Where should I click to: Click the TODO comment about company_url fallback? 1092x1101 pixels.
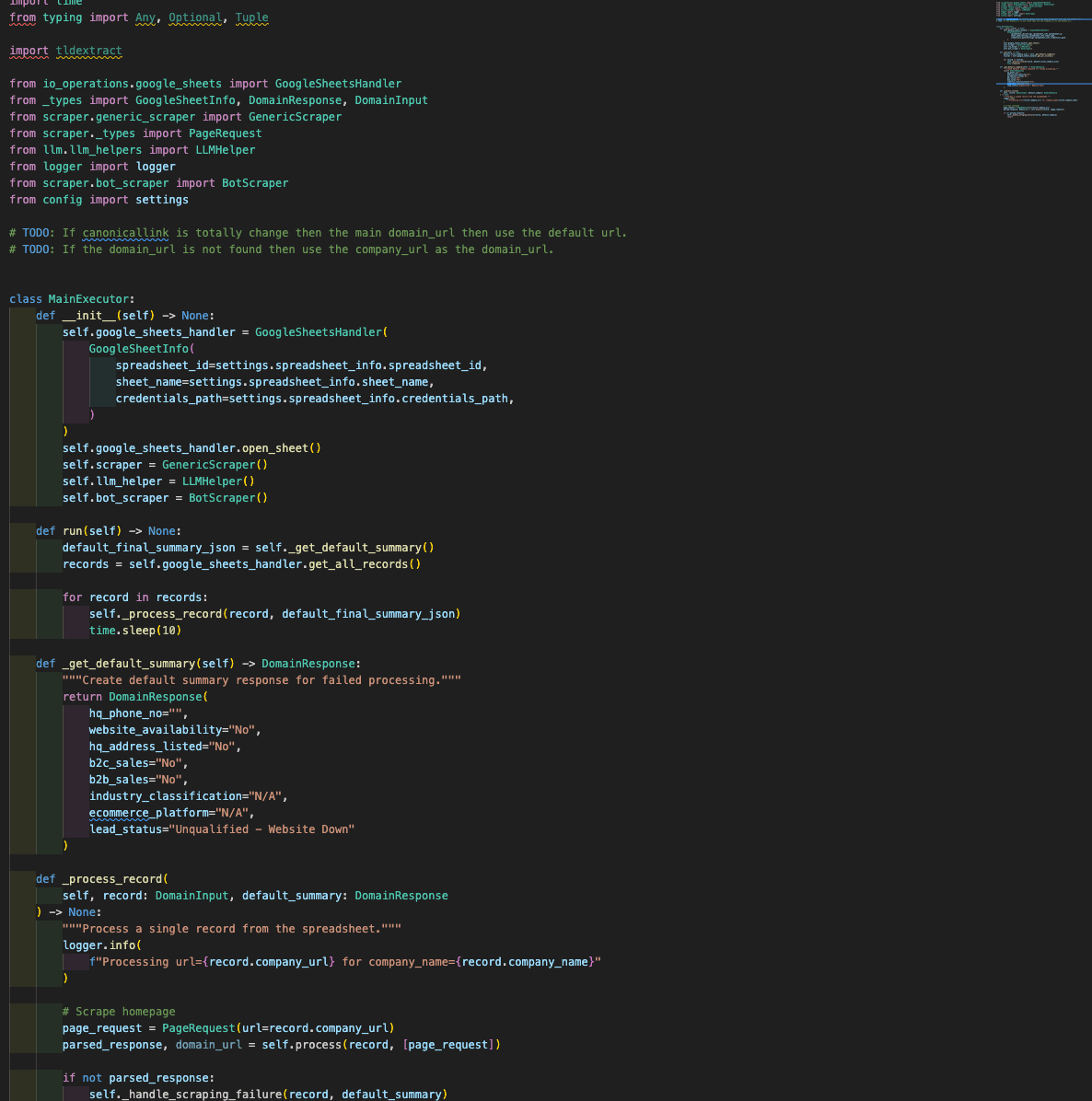pyautogui.click(x=282, y=249)
